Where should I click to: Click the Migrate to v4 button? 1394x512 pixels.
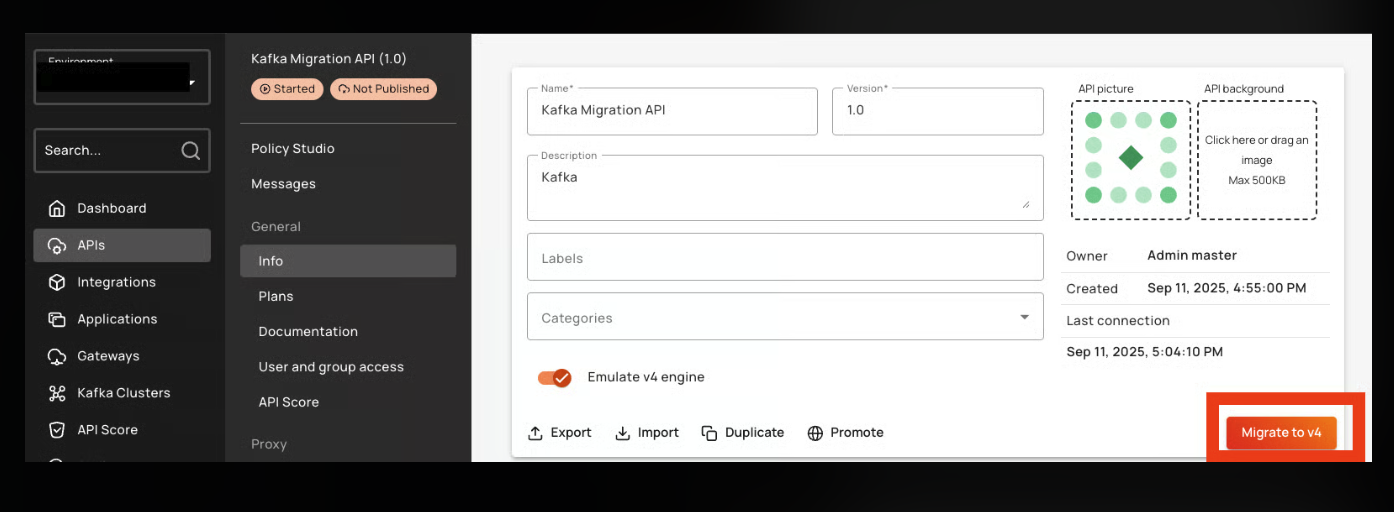[x=1281, y=433]
